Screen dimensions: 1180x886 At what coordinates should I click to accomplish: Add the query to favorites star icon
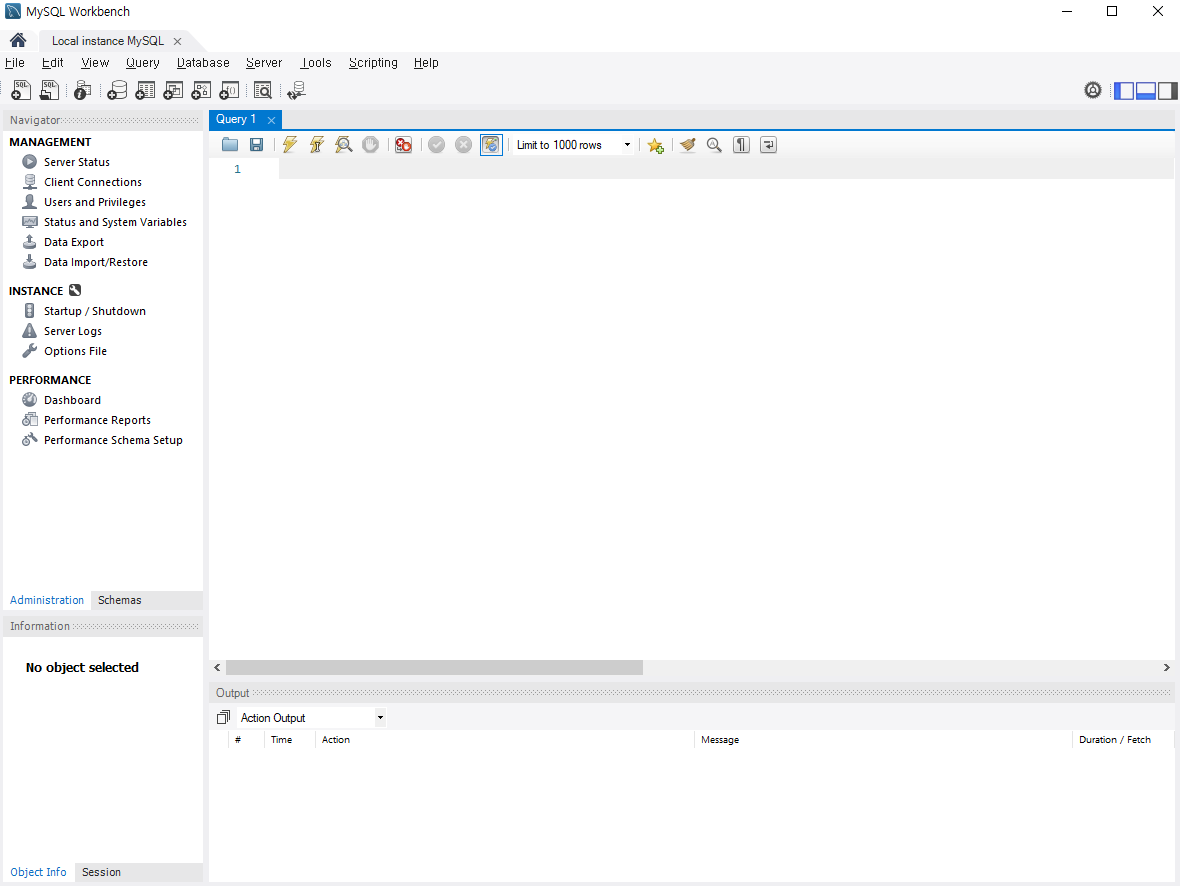655,145
